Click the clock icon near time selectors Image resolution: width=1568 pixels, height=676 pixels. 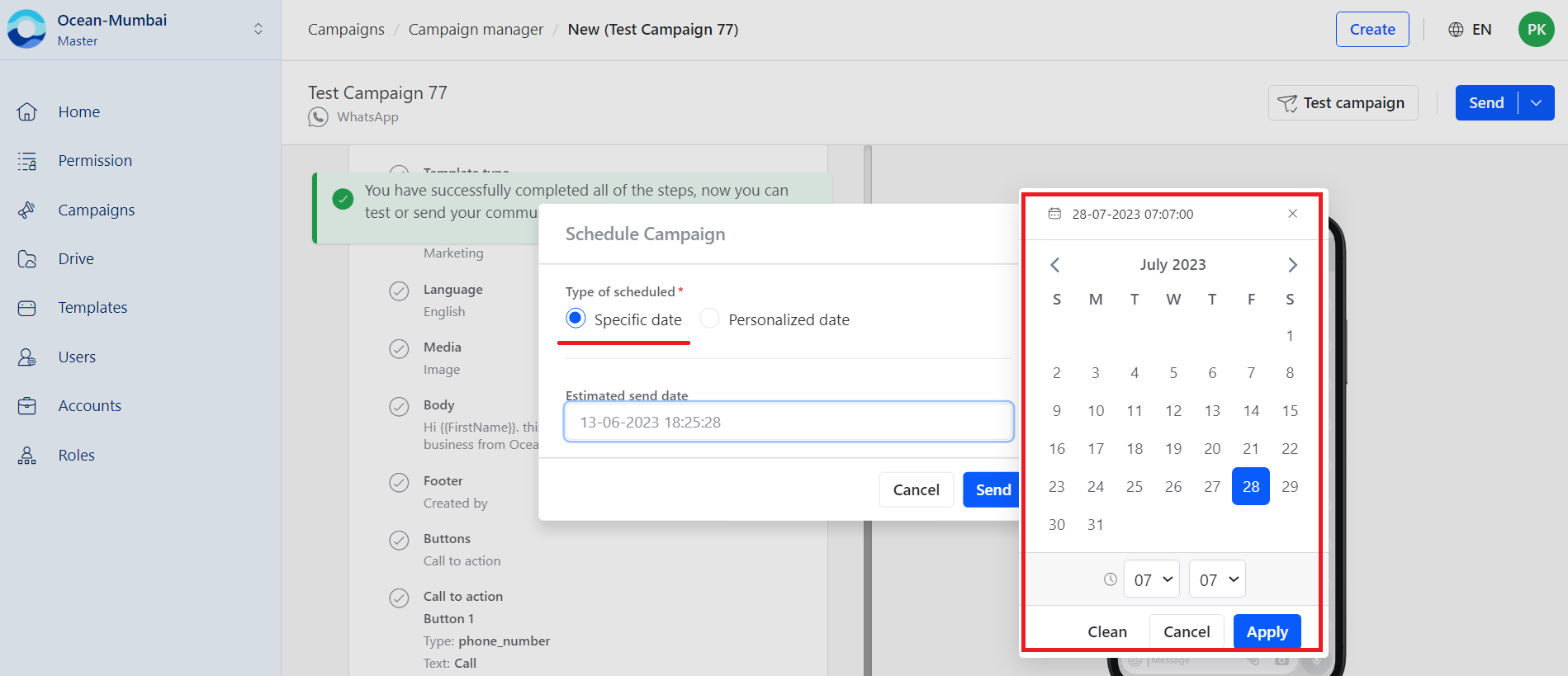tap(1111, 579)
